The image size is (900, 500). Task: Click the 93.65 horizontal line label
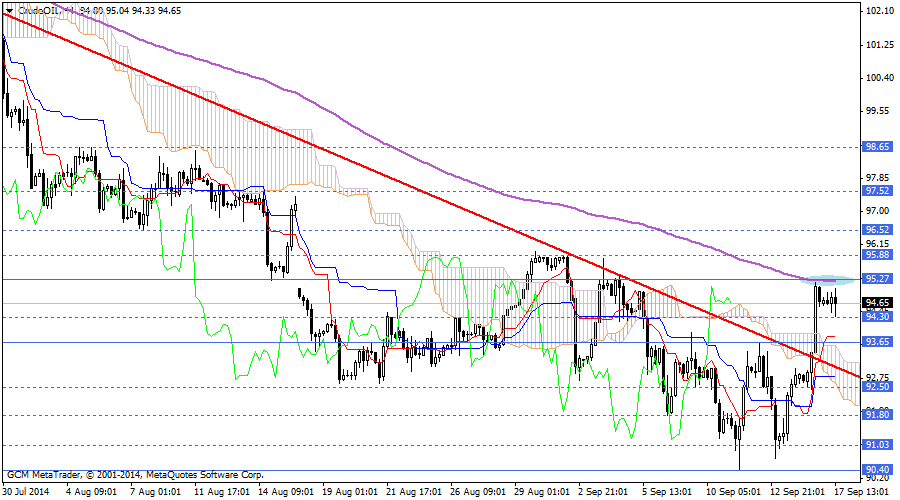[878, 342]
